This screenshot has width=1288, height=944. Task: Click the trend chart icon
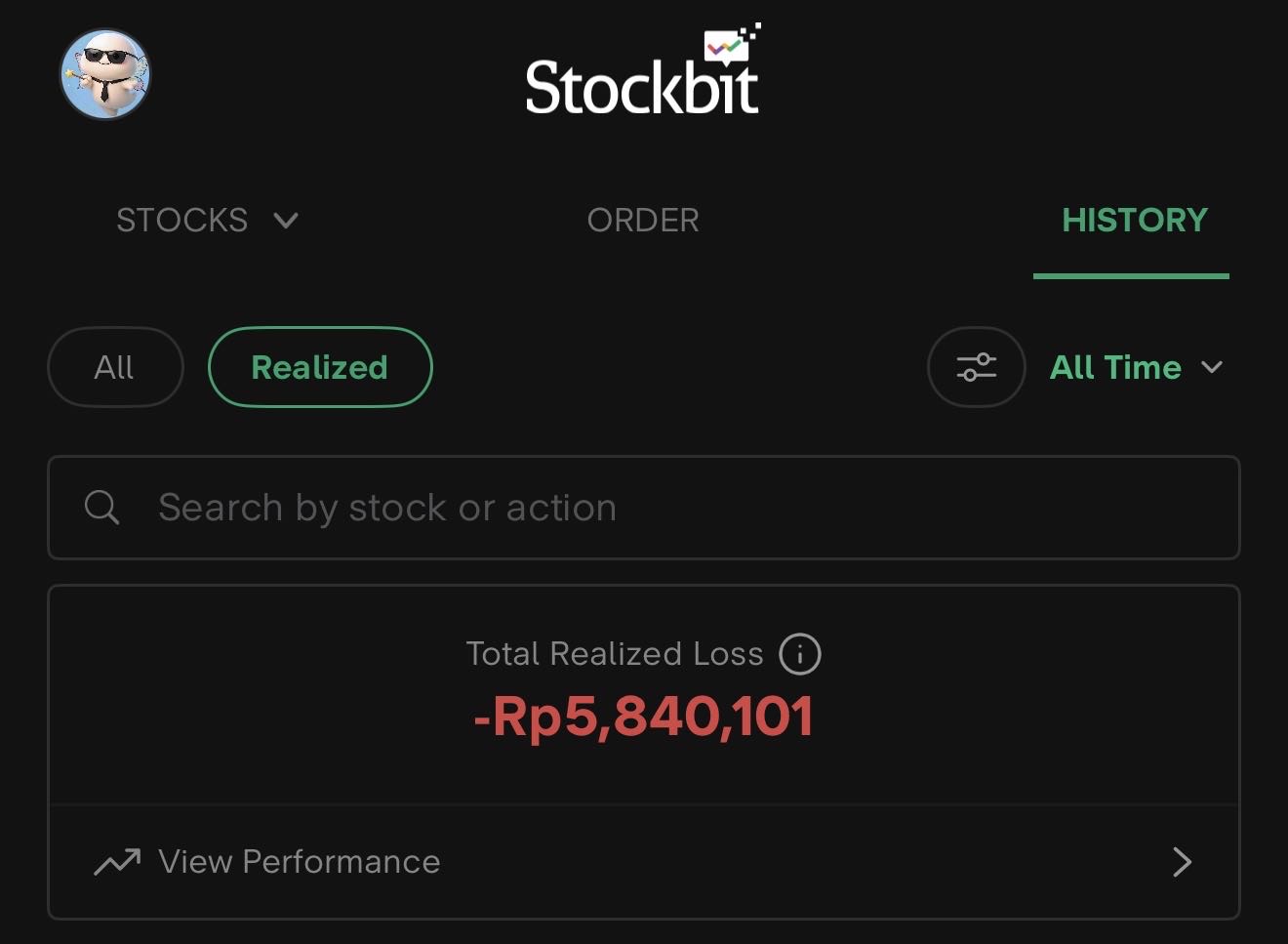(117, 862)
